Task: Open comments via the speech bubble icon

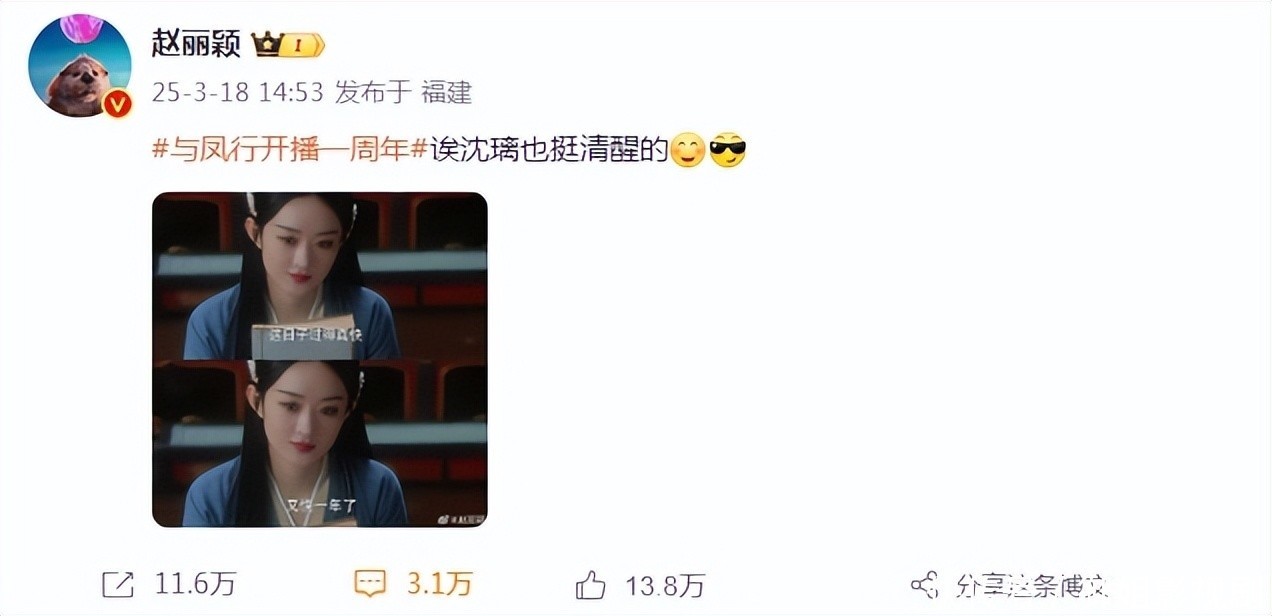Action: click(371, 584)
